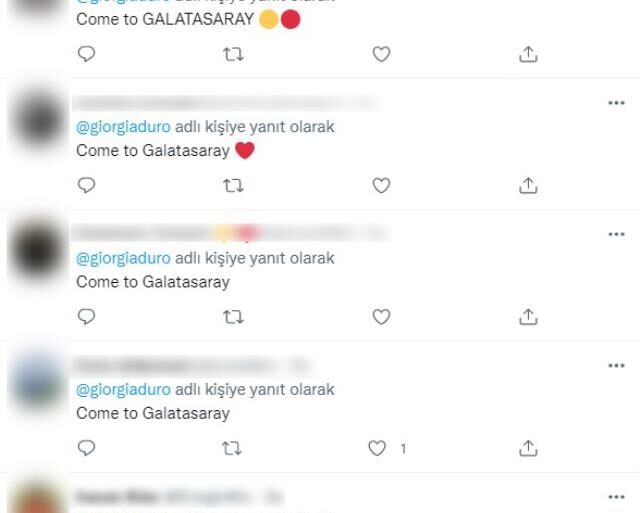The width and height of the screenshot is (640, 513).
Task: Reply to the 'Come to GALATASARAY' uppercase tweet
Action: click(86, 54)
